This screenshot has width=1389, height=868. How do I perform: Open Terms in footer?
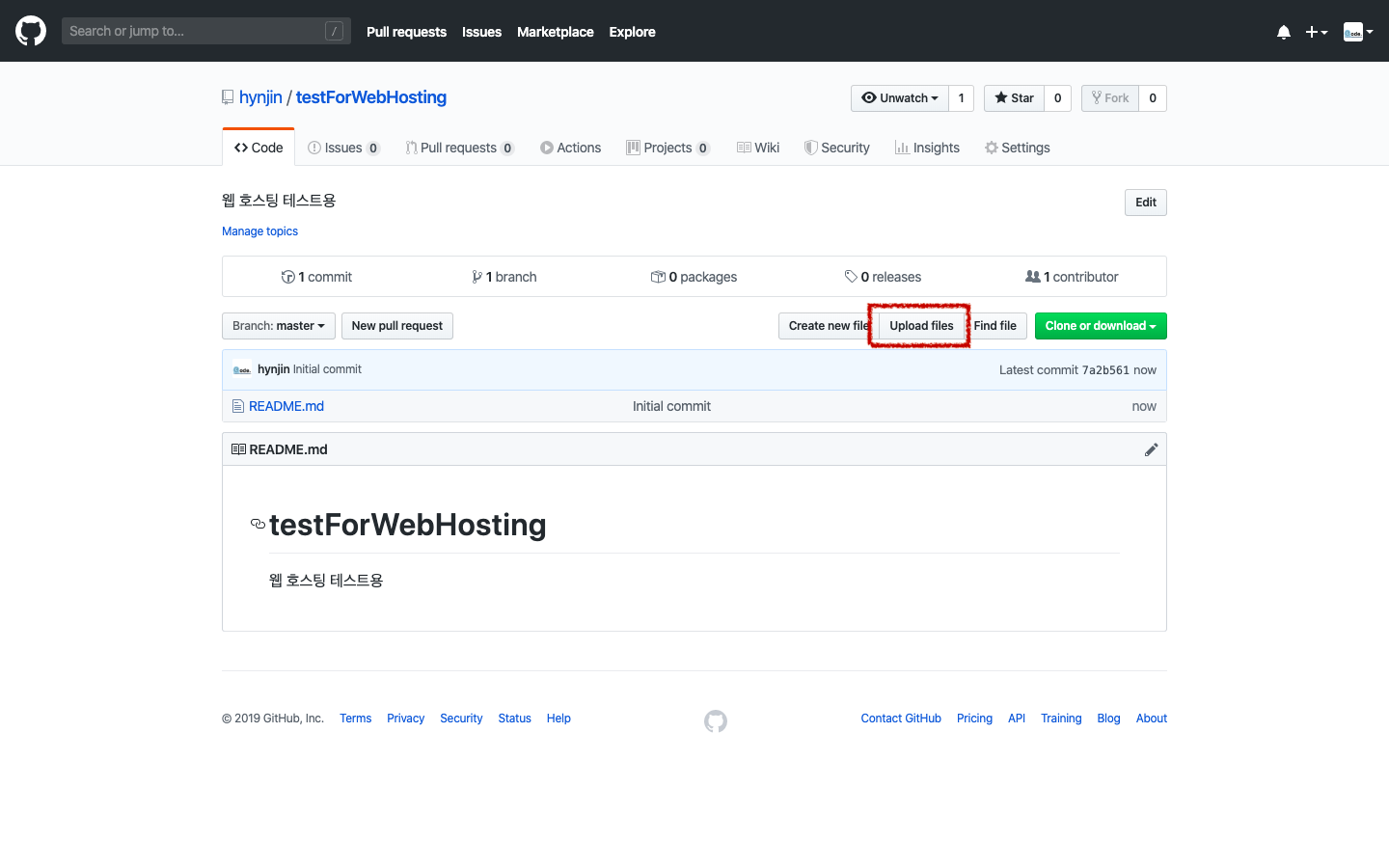(355, 719)
